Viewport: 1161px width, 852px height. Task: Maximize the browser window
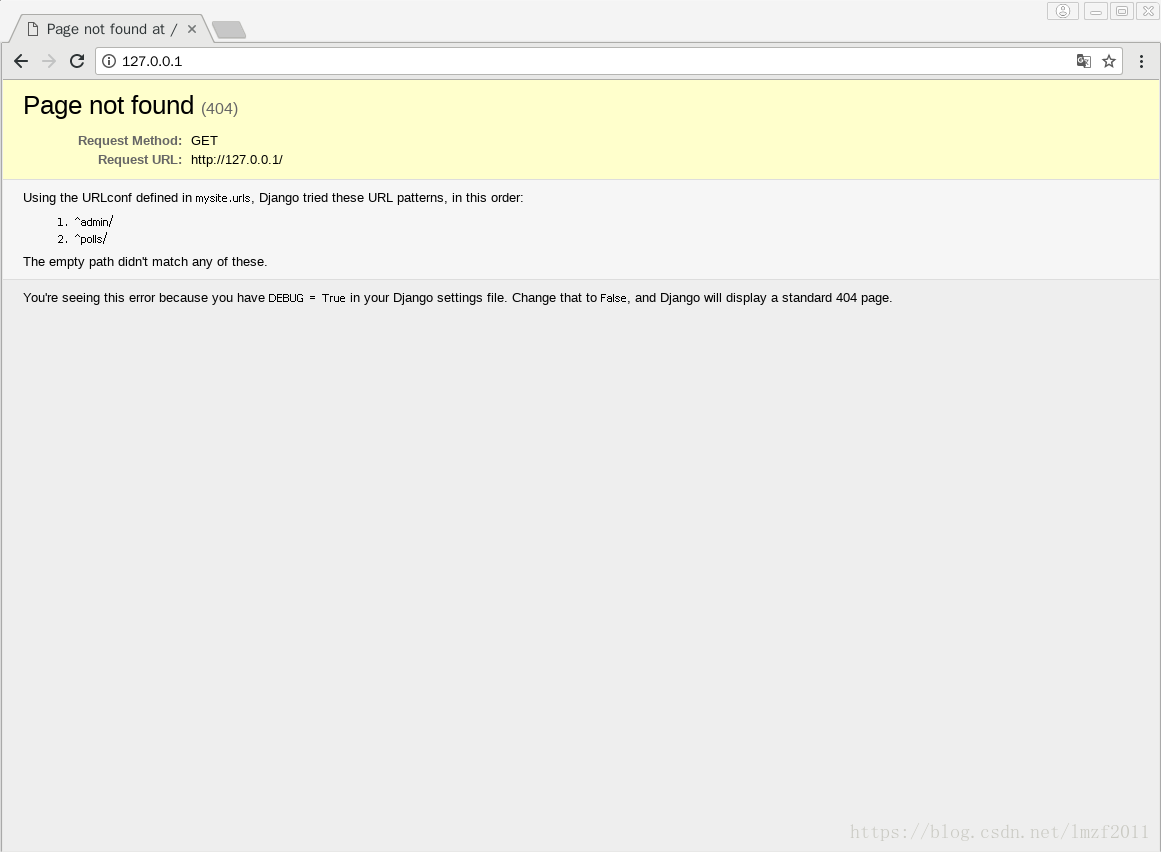click(1122, 11)
